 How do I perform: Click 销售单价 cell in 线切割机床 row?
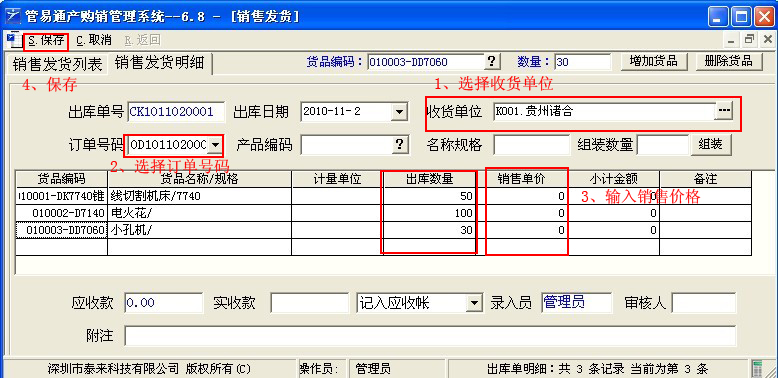pos(521,196)
